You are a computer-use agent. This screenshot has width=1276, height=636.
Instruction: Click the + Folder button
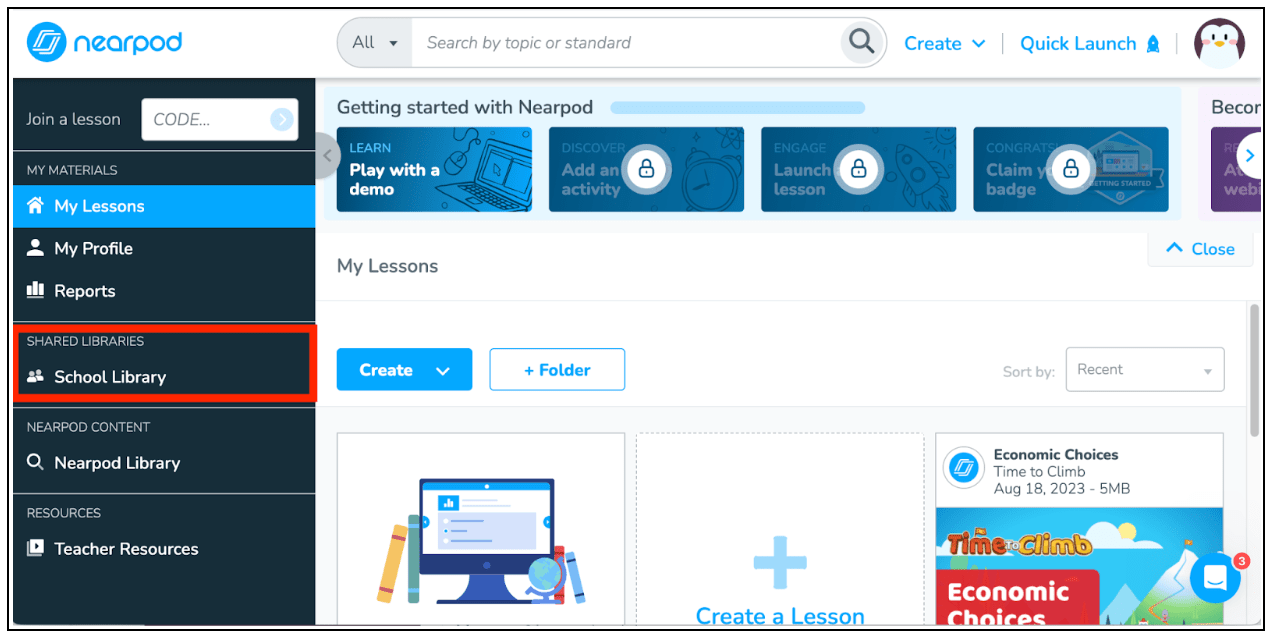tap(557, 370)
